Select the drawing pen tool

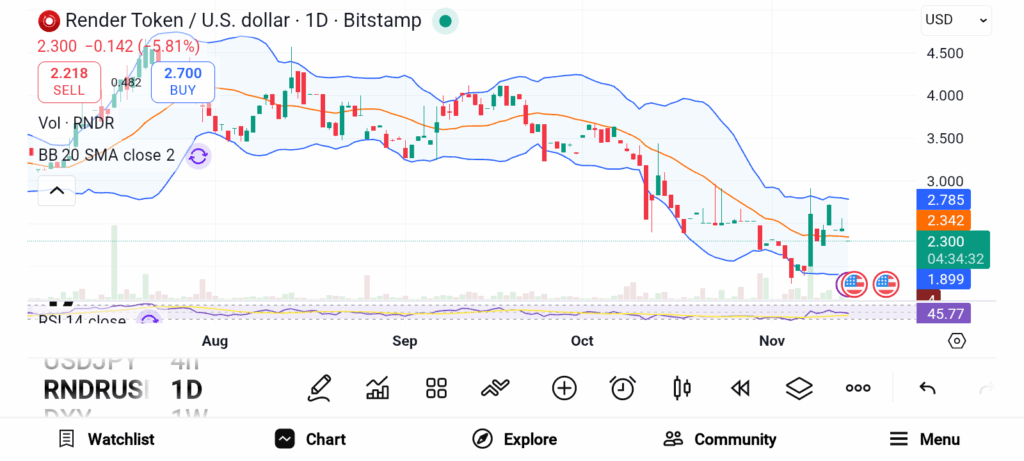tap(320, 388)
